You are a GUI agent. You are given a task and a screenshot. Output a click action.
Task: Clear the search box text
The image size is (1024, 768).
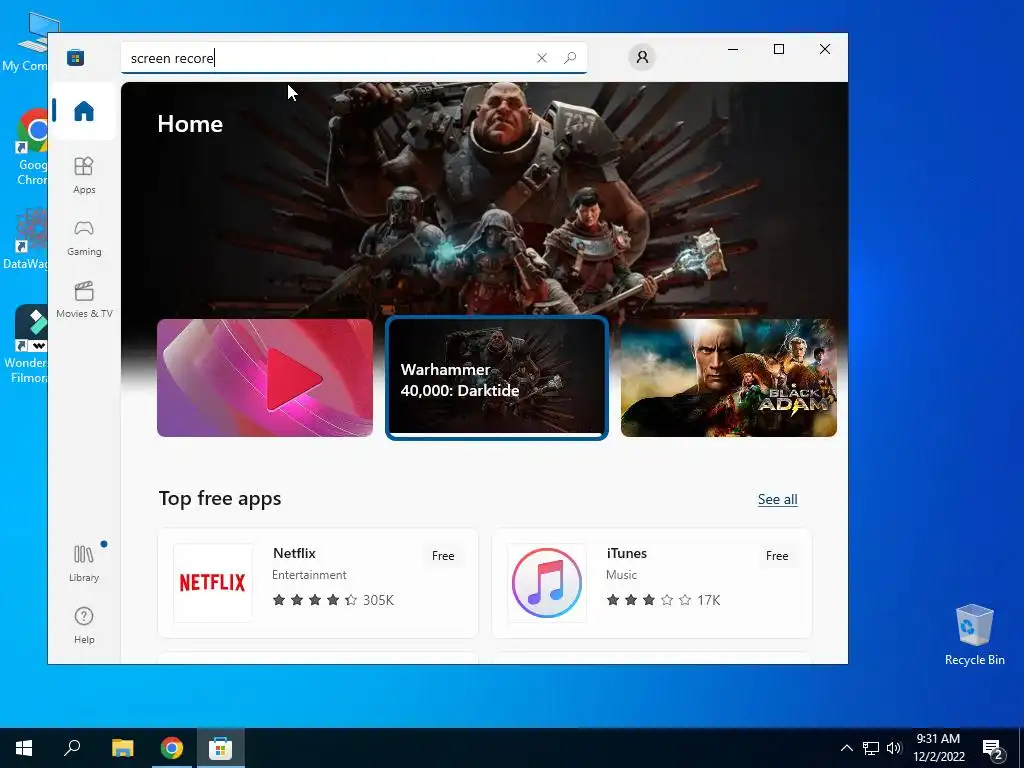541,58
